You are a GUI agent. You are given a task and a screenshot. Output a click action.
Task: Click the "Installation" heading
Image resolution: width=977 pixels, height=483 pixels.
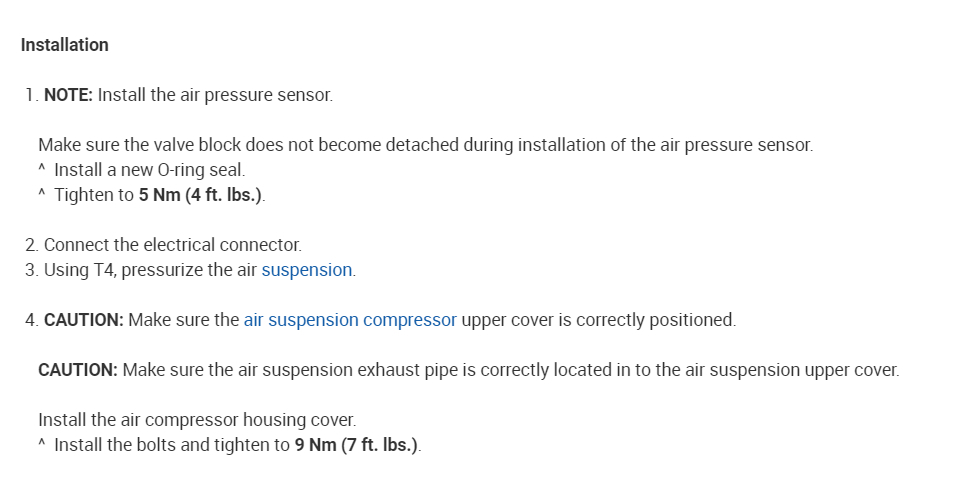(x=65, y=45)
